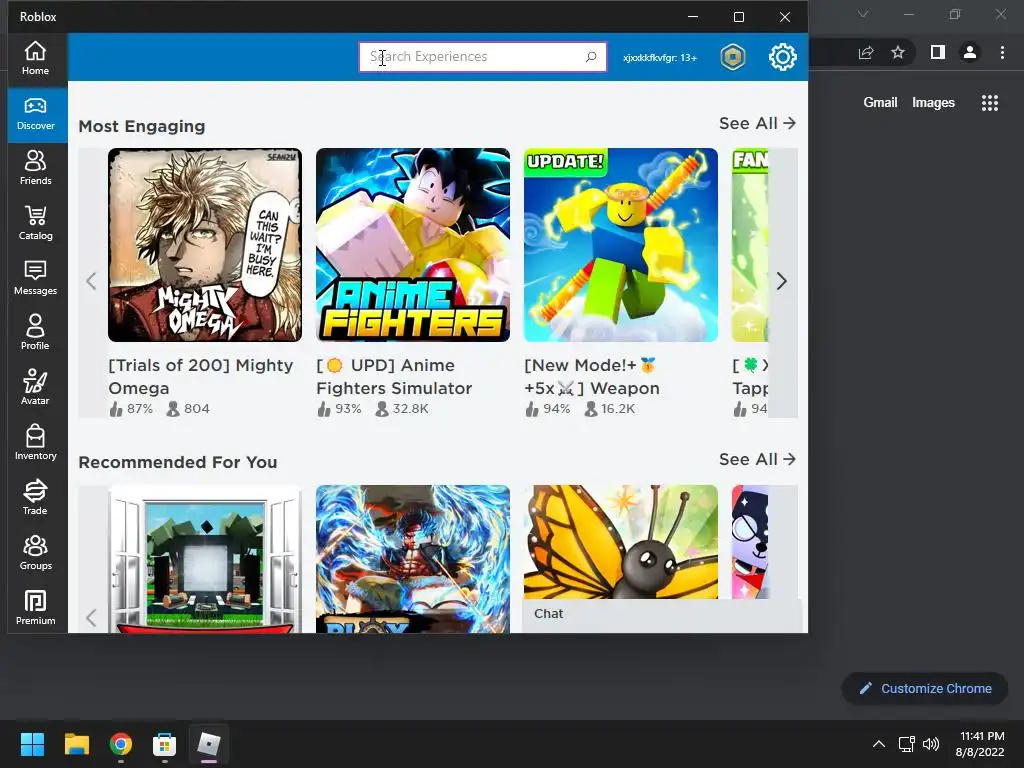Go to the Profile page
Screen dimensions: 1024x768
[x=35, y=333]
